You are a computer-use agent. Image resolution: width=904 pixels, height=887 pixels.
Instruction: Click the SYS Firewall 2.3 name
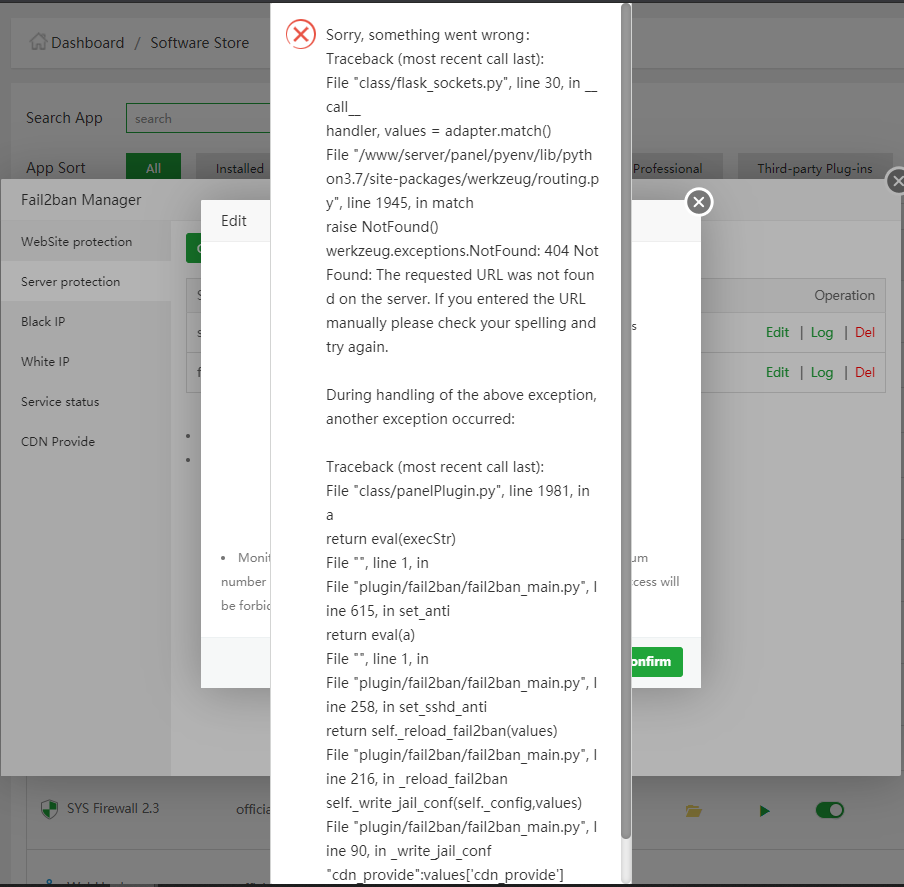(x=113, y=808)
